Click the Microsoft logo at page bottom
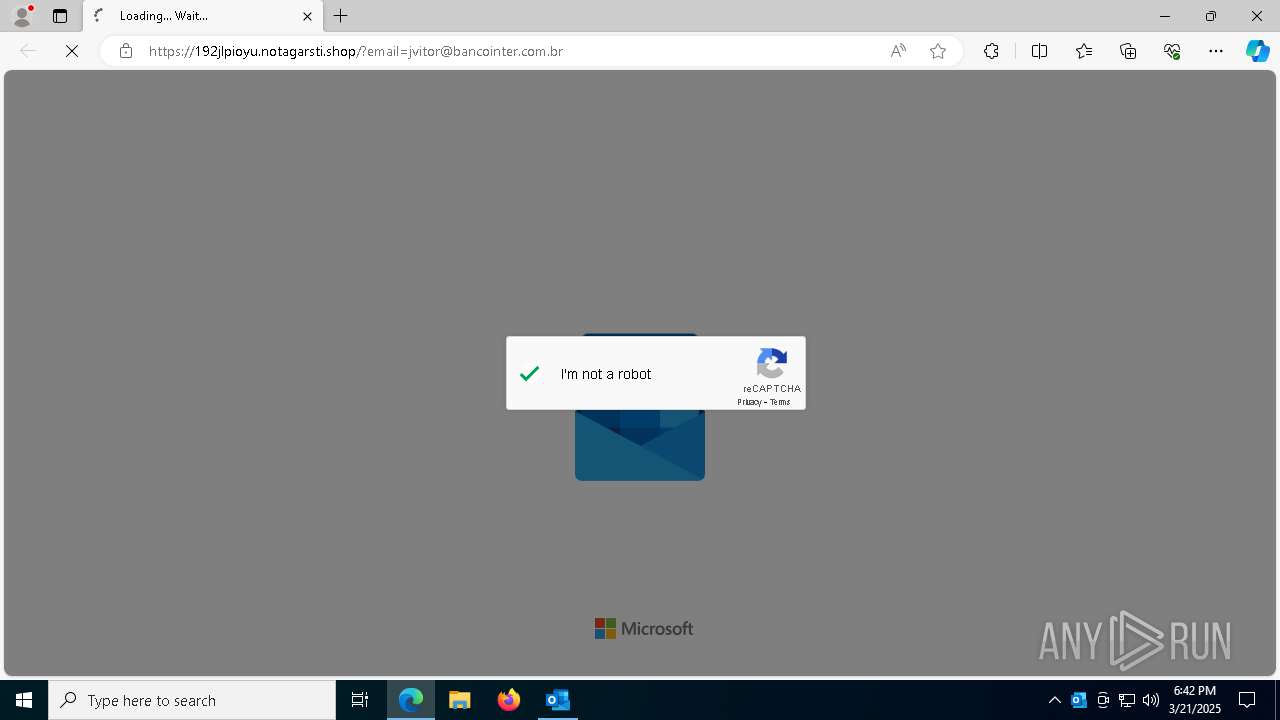Screen dimensions: 1280x720 tap(644, 628)
